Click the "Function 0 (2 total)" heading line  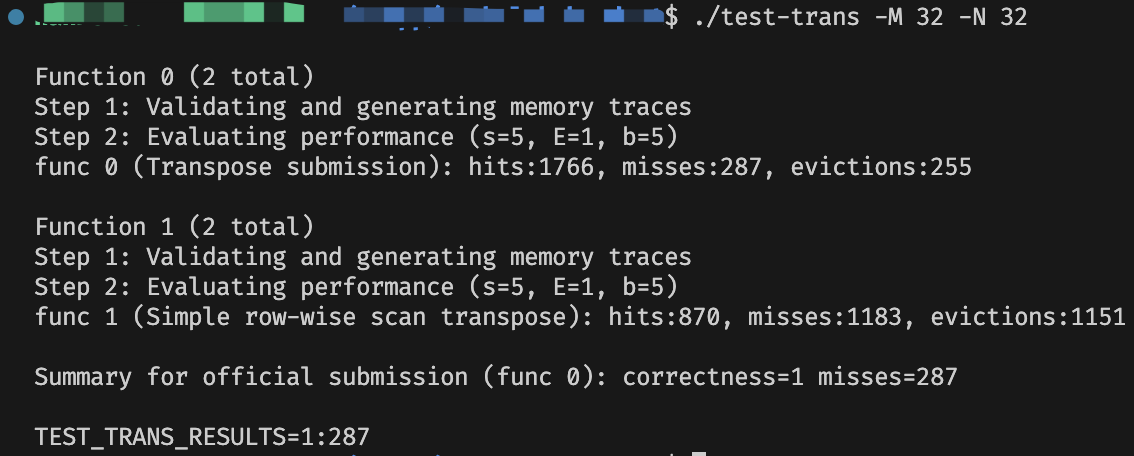174,77
